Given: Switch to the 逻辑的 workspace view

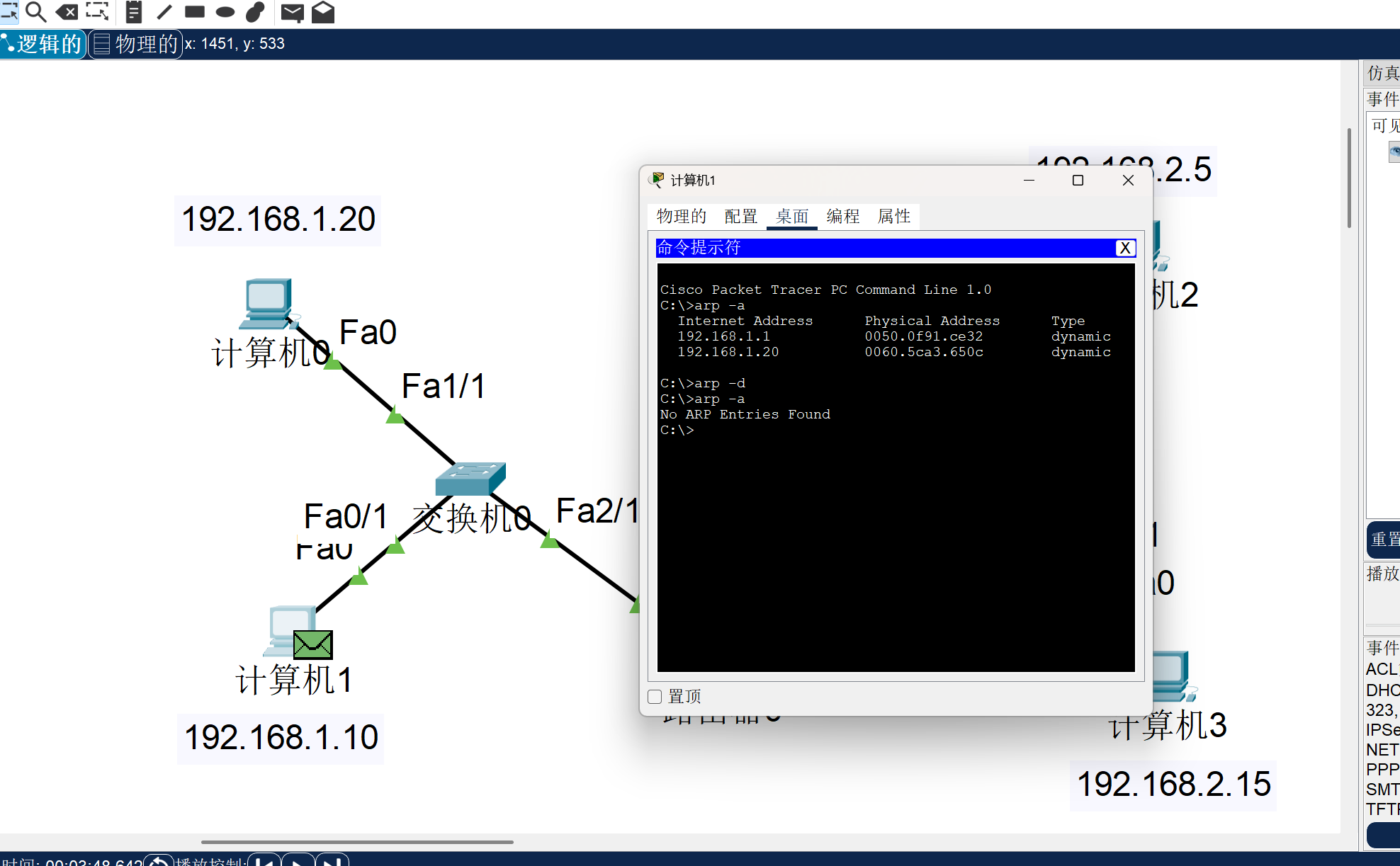Looking at the screenshot, I should pos(43,44).
